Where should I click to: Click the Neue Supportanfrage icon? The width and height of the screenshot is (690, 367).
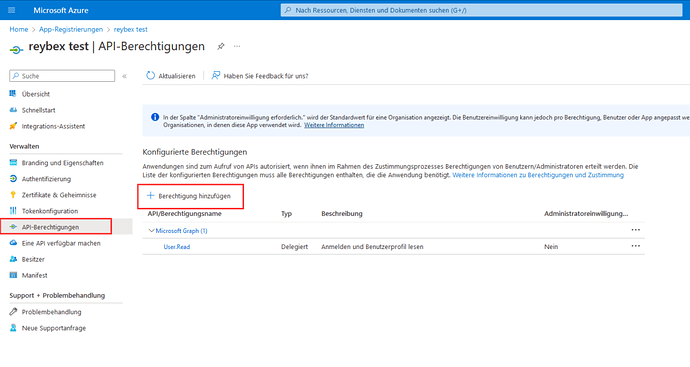(13, 328)
